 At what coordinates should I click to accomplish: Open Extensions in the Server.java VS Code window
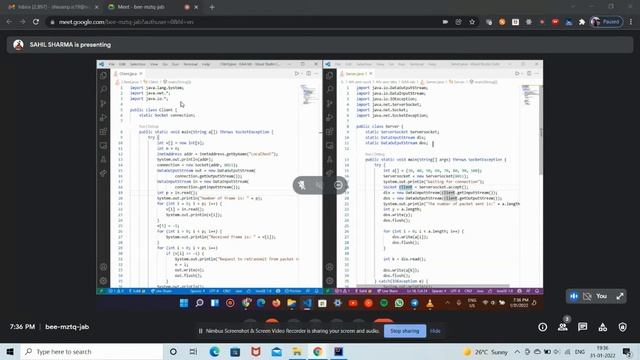pyautogui.click(x=330, y=131)
